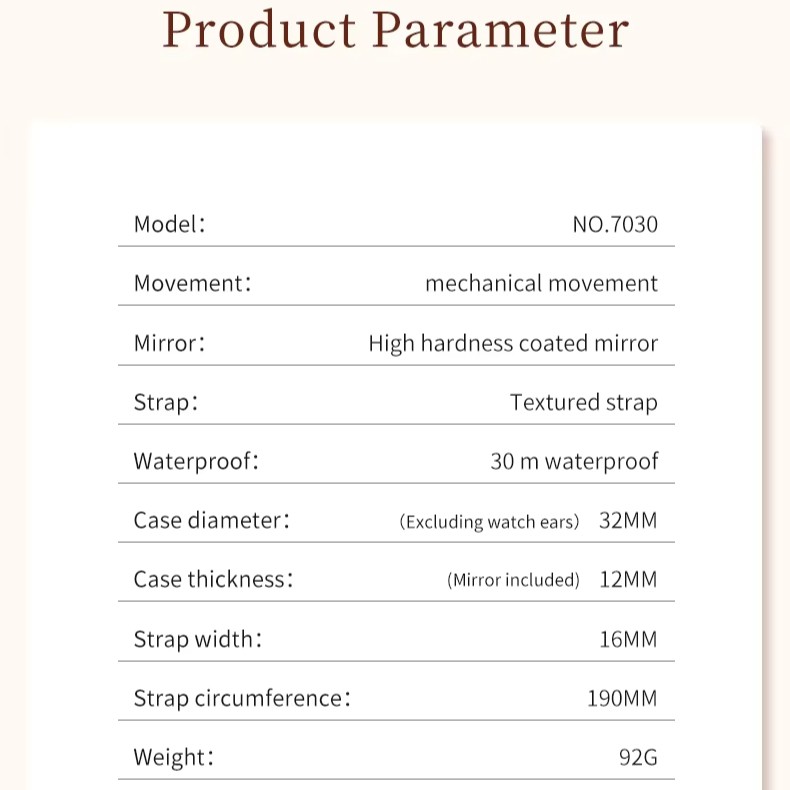Select the Mirror label
Viewport: 790px width, 790px height.
pyautogui.click(x=169, y=343)
